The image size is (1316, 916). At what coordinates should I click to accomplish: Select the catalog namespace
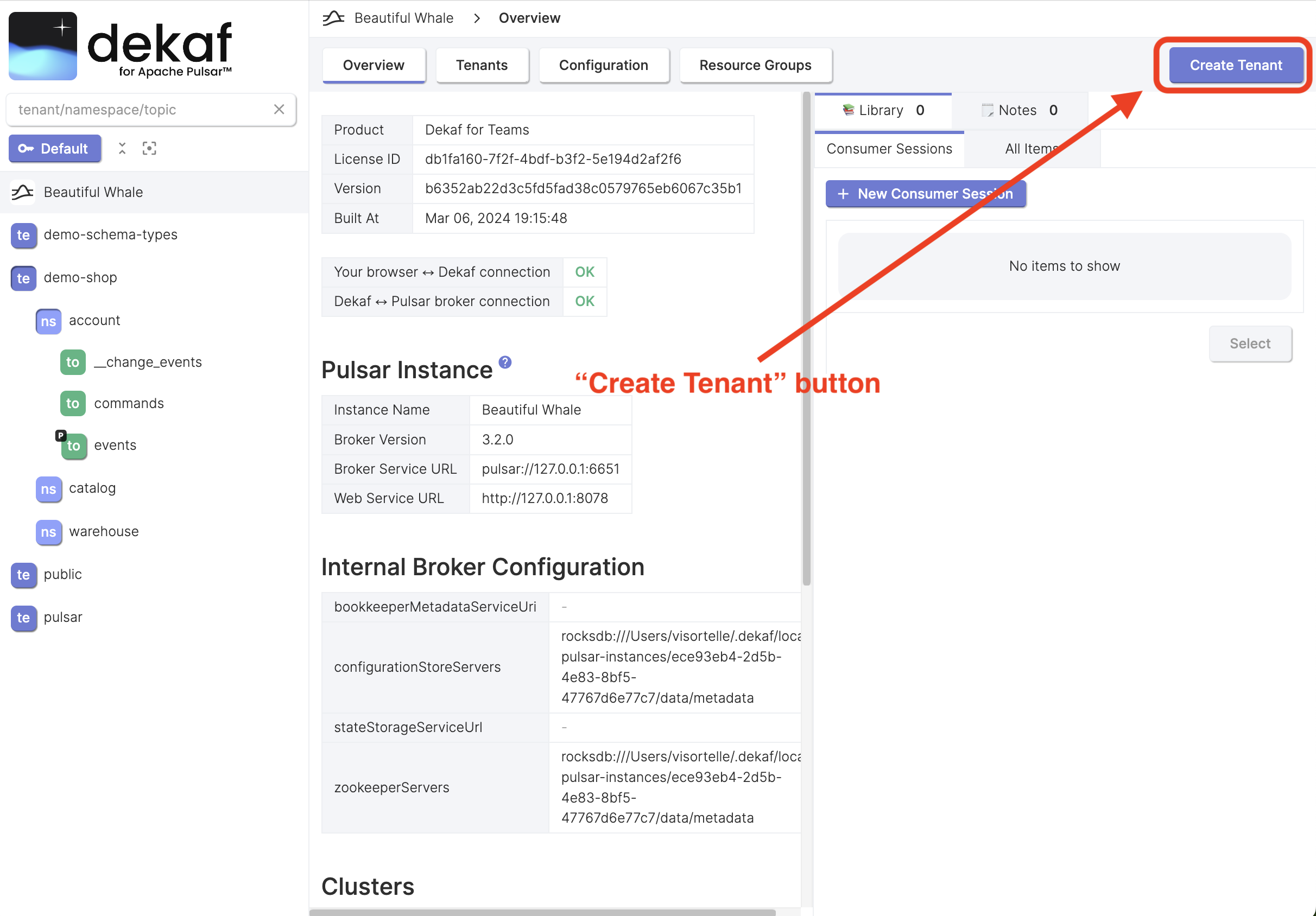[92, 488]
